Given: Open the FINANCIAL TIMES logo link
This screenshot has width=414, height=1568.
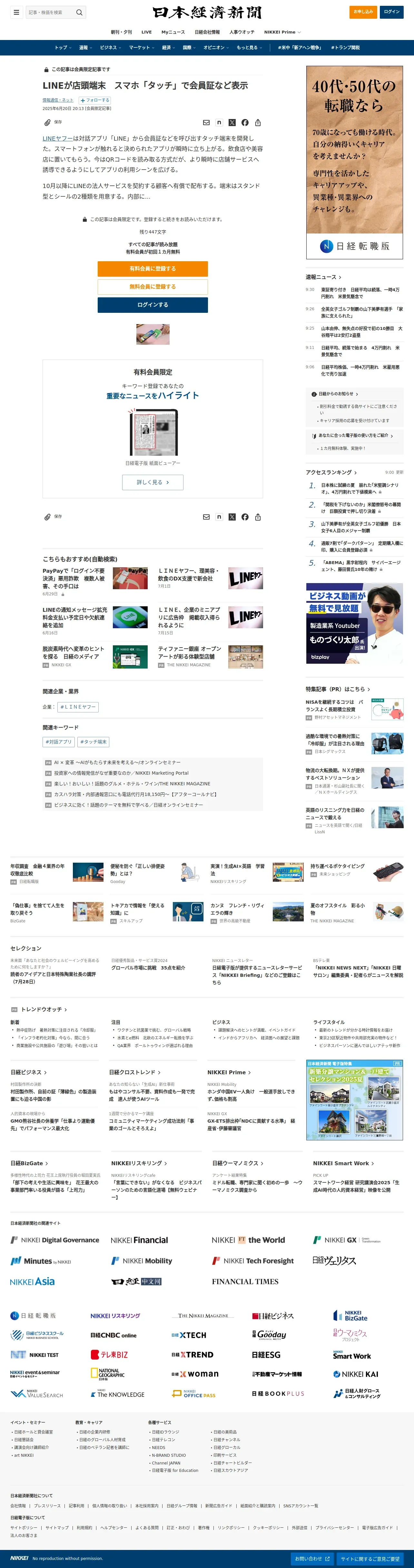Looking at the screenshot, I should (x=245, y=1281).
